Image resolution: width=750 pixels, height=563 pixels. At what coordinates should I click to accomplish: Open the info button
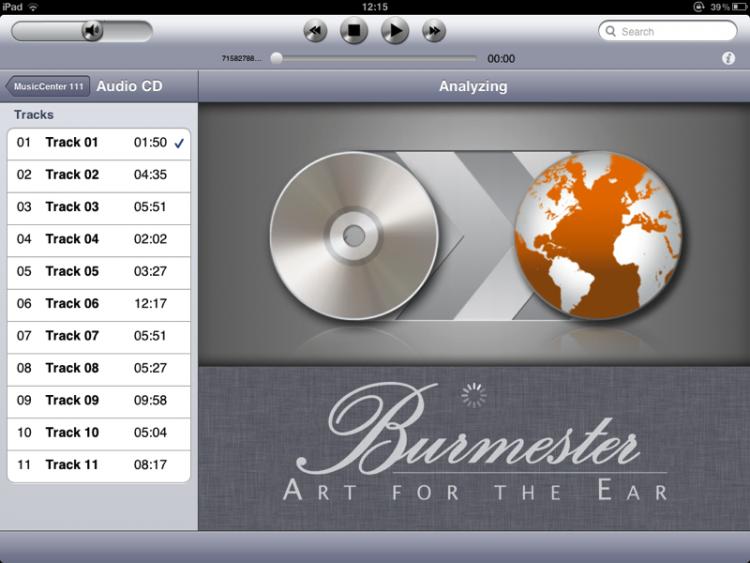728,58
